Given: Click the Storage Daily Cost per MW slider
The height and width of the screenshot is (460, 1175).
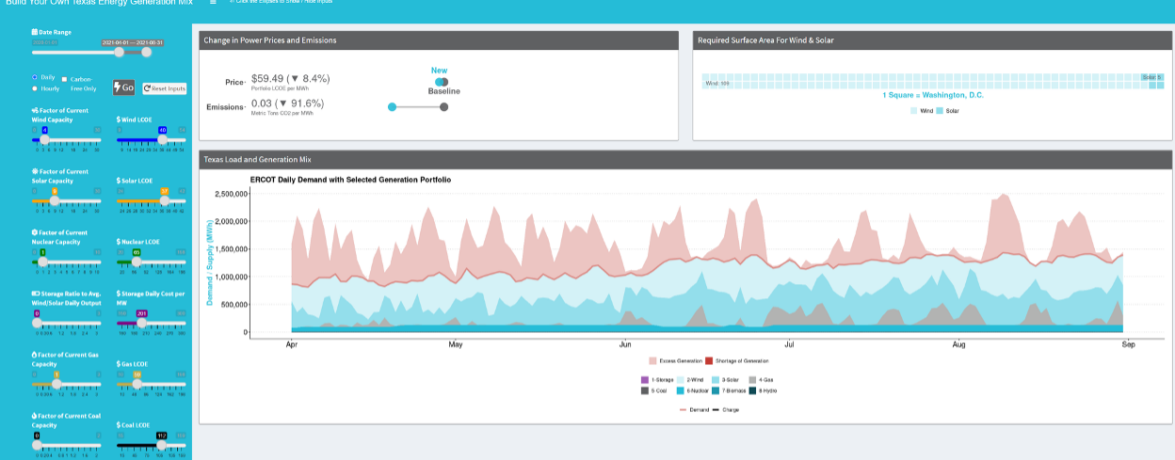Looking at the screenshot, I should click(142, 323).
